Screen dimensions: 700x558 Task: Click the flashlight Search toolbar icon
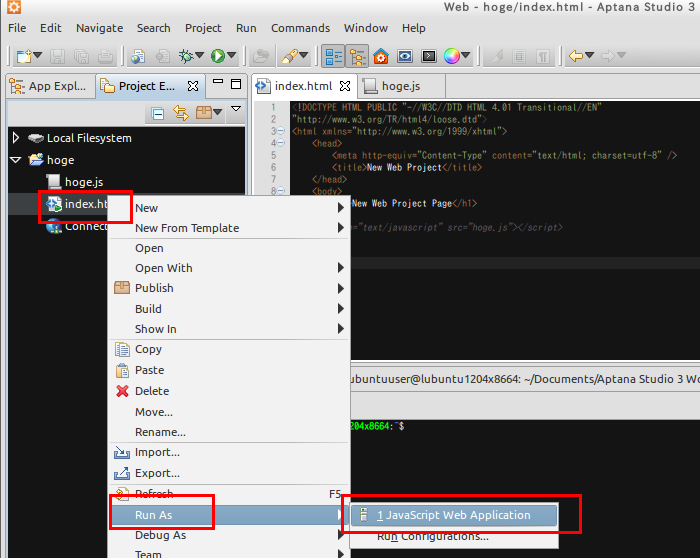point(289,56)
